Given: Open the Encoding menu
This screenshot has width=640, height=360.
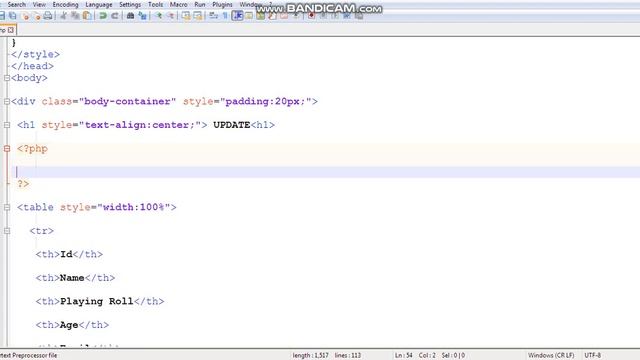Looking at the screenshot, I should pos(65,4).
